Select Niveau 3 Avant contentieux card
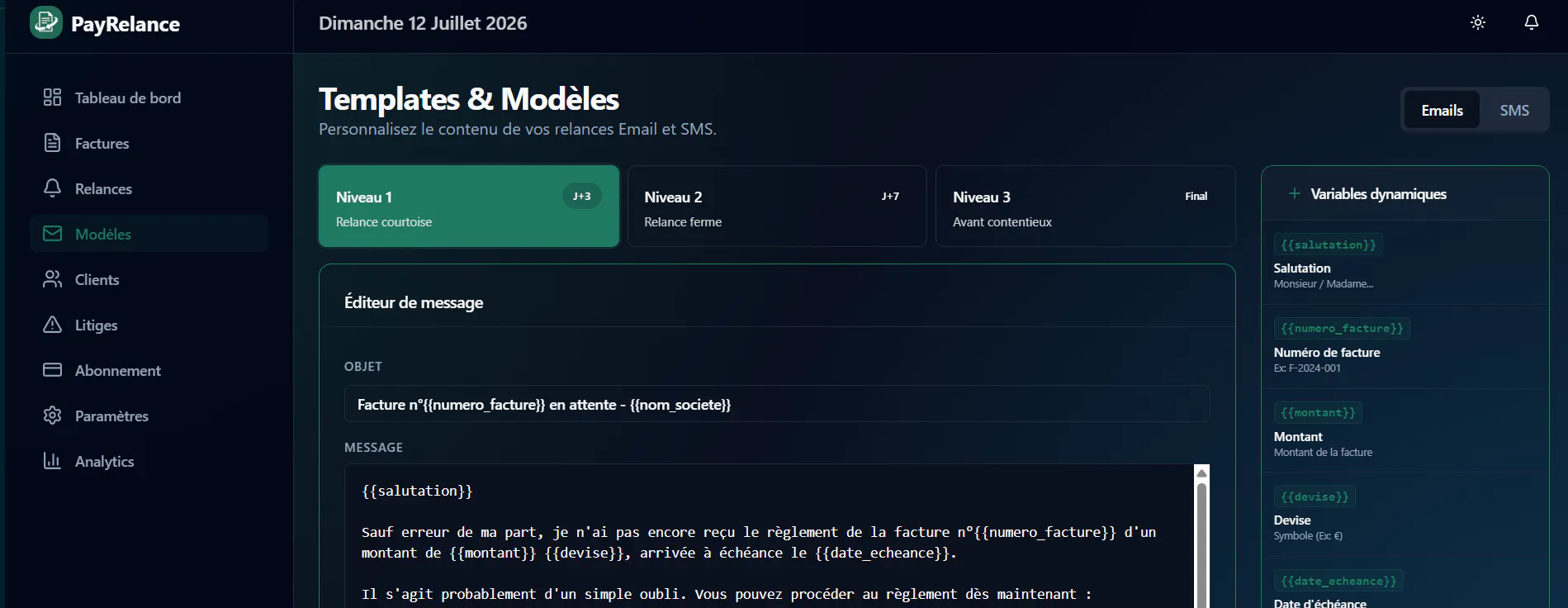1568x608 pixels. tap(1085, 206)
